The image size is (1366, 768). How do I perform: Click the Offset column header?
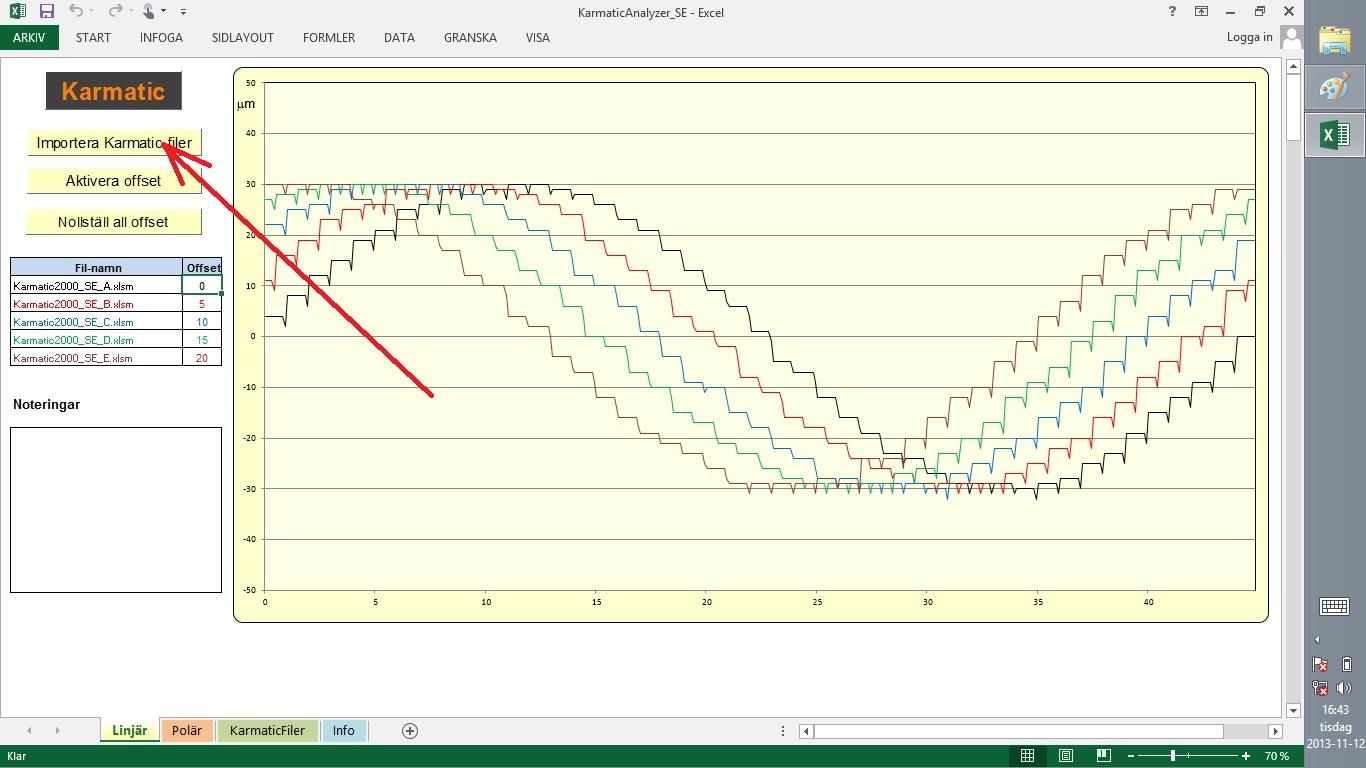[x=202, y=267]
